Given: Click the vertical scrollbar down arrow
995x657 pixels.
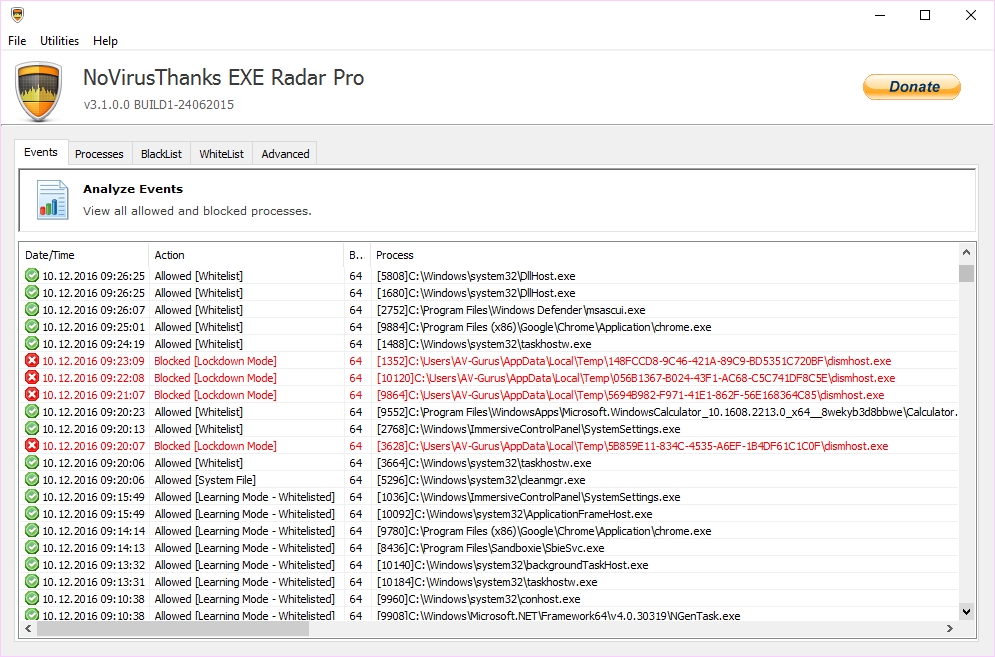Looking at the screenshot, I should pos(966,611).
